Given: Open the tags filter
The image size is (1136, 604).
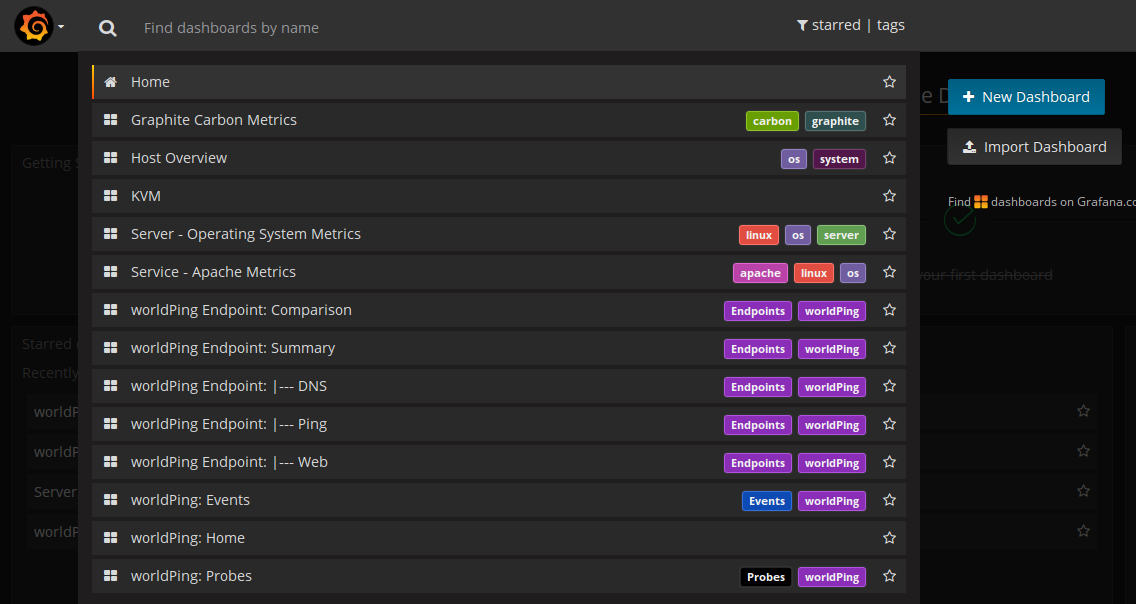Looking at the screenshot, I should [890, 25].
